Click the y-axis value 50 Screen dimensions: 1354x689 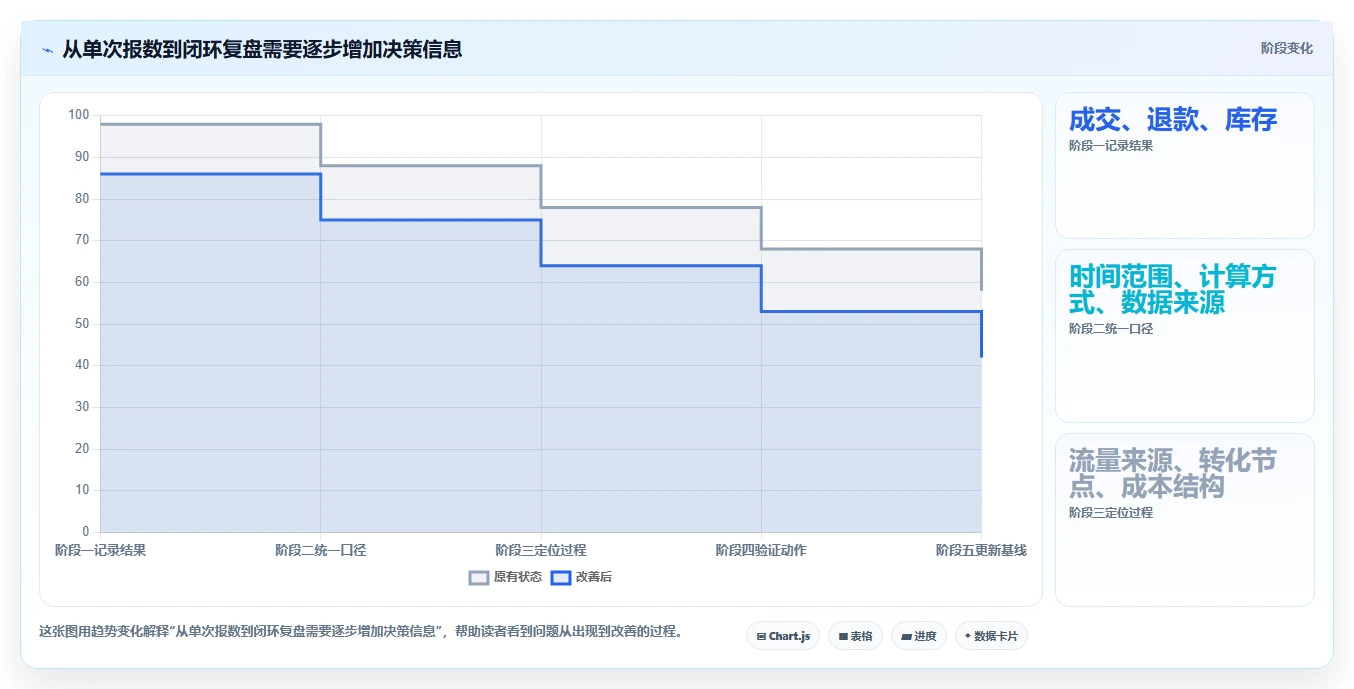tap(82, 324)
